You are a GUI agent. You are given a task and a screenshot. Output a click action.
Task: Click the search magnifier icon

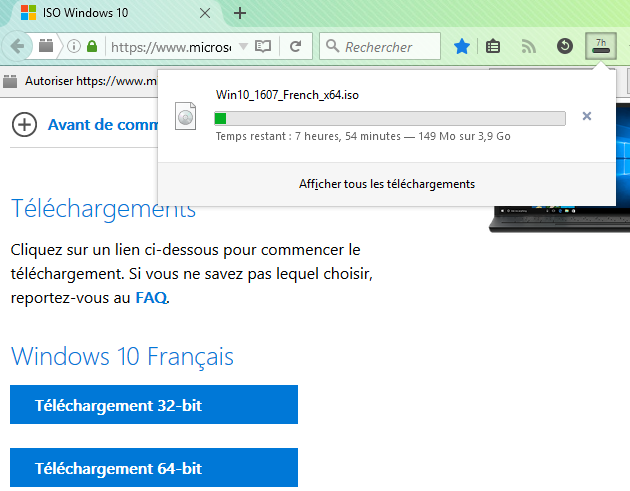coord(332,46)
